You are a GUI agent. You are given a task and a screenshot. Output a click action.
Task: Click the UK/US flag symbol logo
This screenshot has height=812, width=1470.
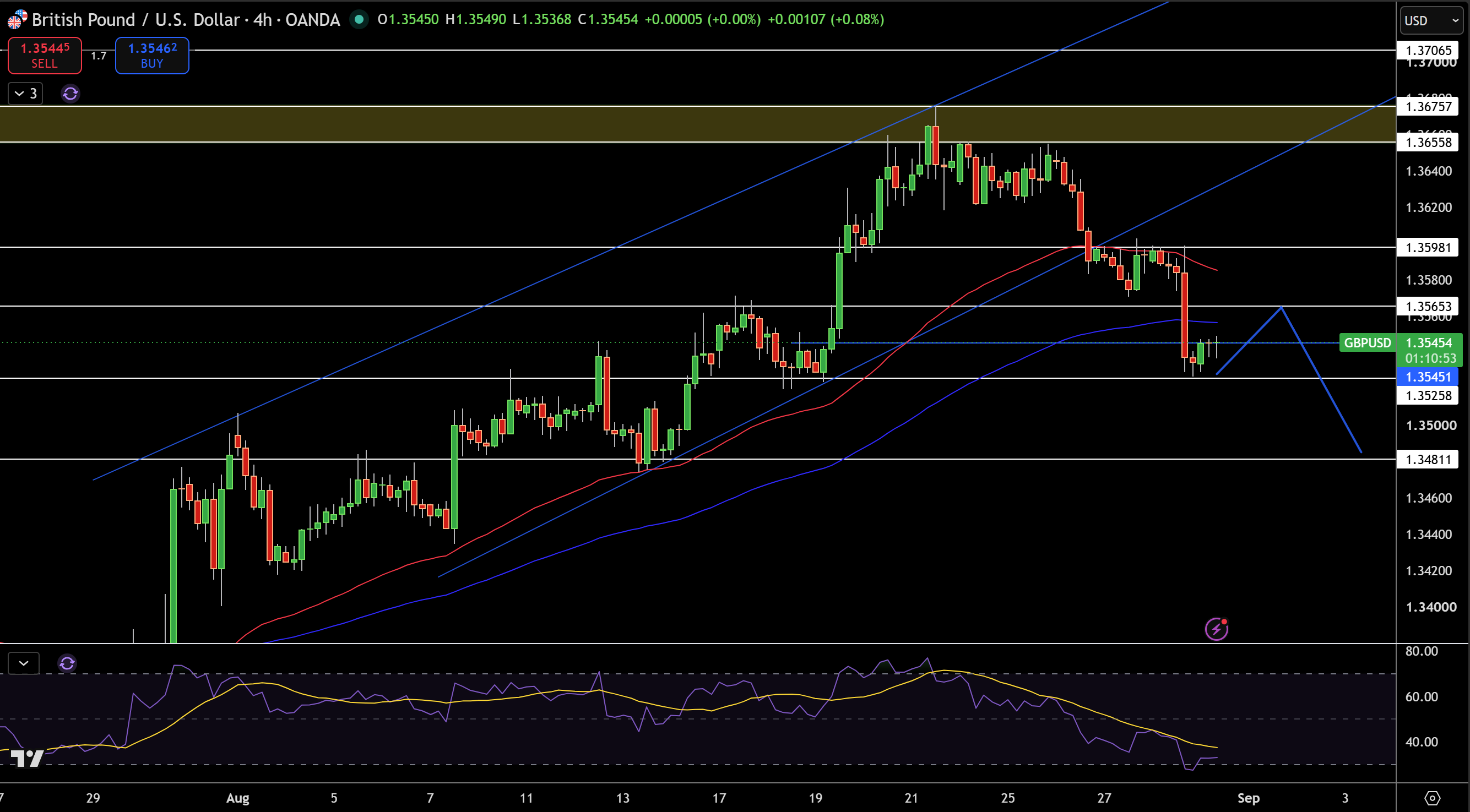point(16,19)
